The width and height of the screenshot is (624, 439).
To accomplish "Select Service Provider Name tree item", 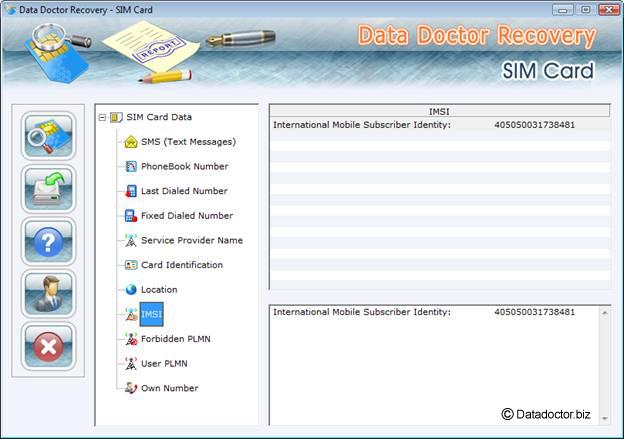I will (x=192, y=240).
